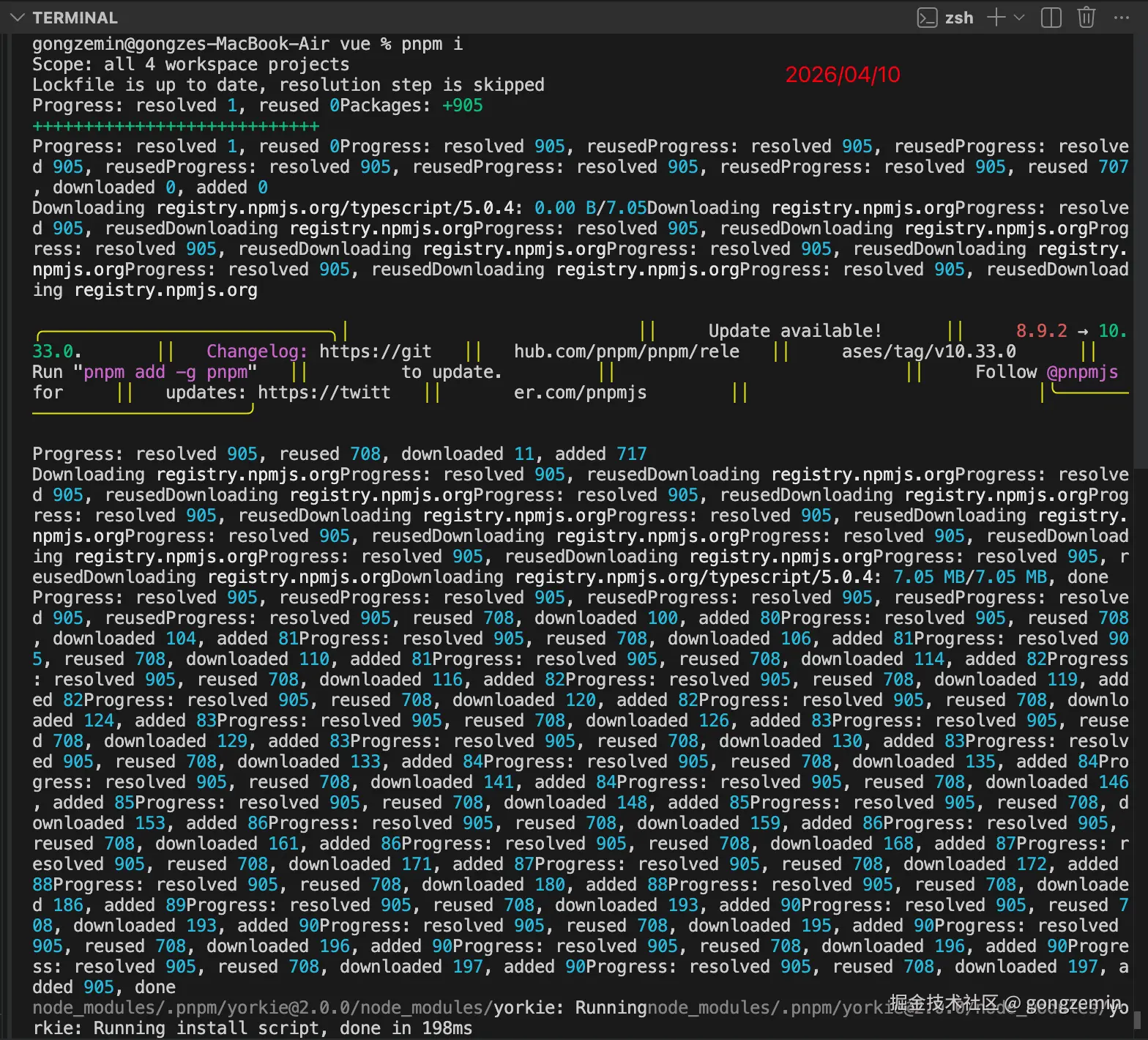Click the er.com/pnpmjs link fragment
1148x1040 pixels.
pyautogui.click(x=580, y=393)
